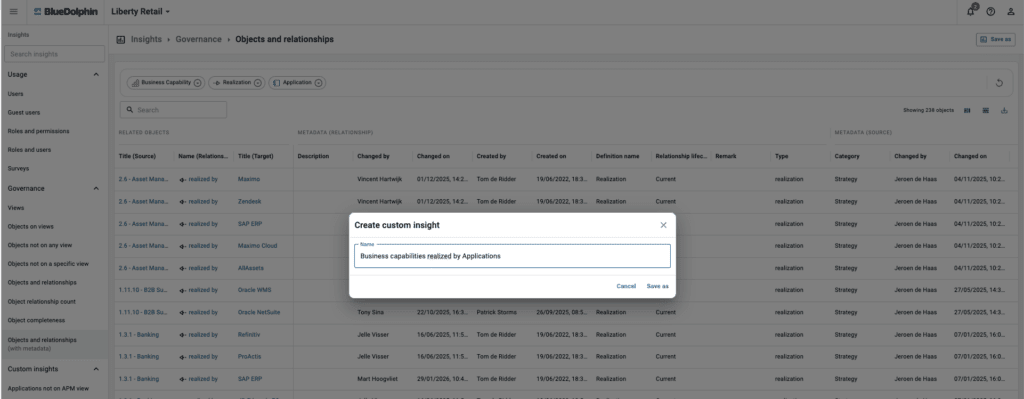Open the Zendesk target link
This screenshot has width=1024, height=399.
tap(249, 202)
